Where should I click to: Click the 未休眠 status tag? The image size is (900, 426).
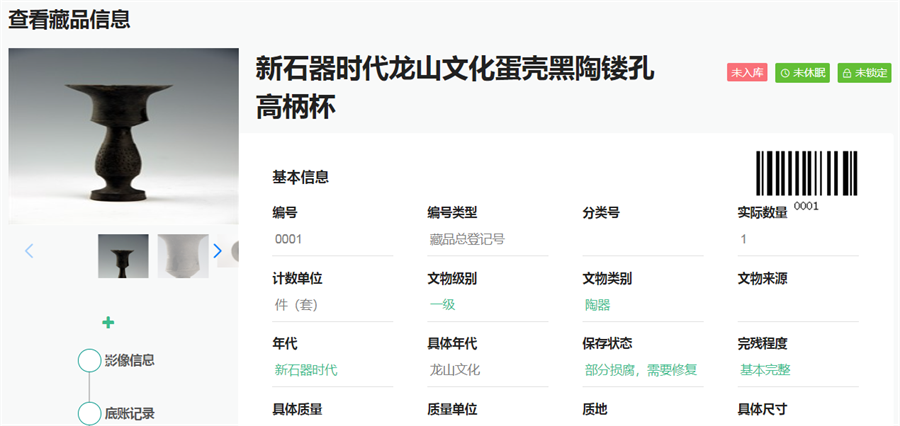802,73
